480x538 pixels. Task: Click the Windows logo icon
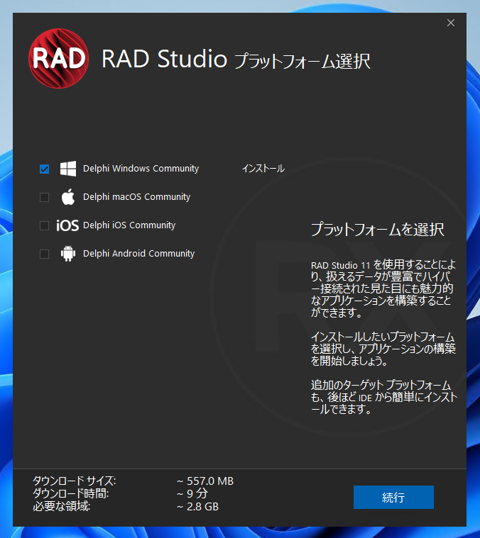68,168
